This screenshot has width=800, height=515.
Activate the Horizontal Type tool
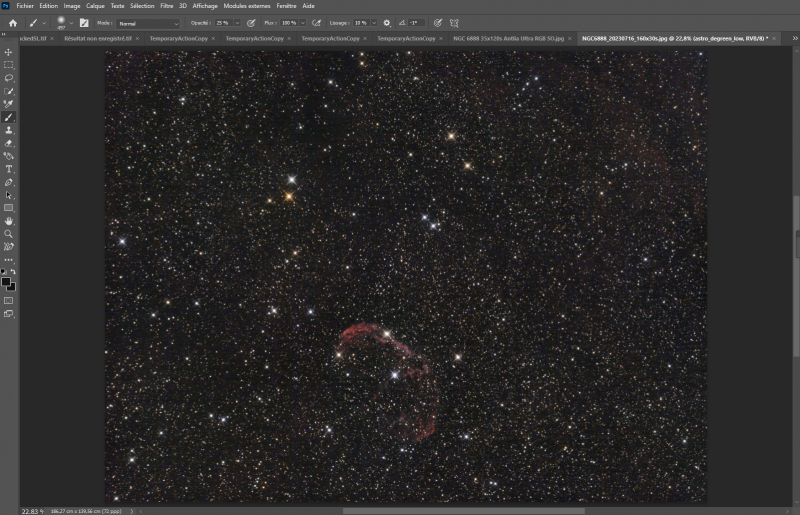click(9, 169)
